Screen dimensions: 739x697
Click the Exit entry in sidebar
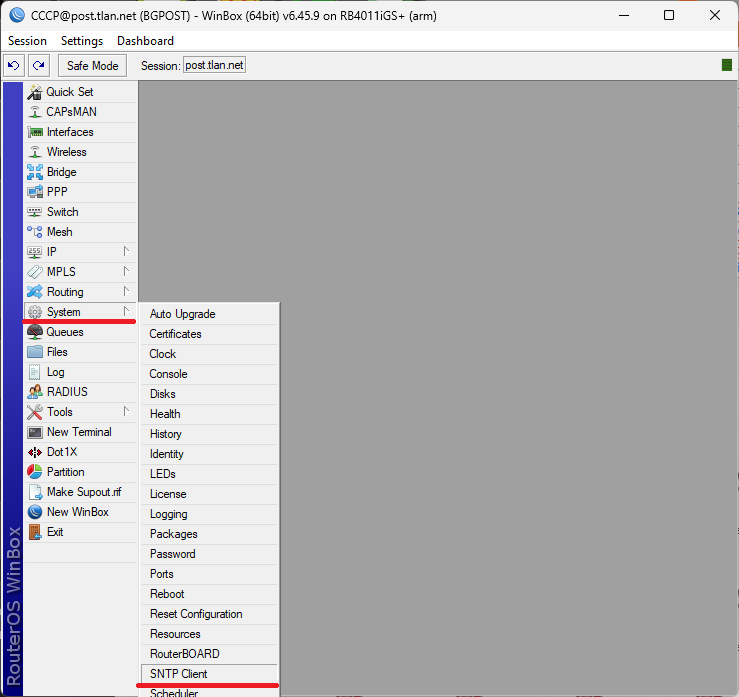(x=55, y=532)
